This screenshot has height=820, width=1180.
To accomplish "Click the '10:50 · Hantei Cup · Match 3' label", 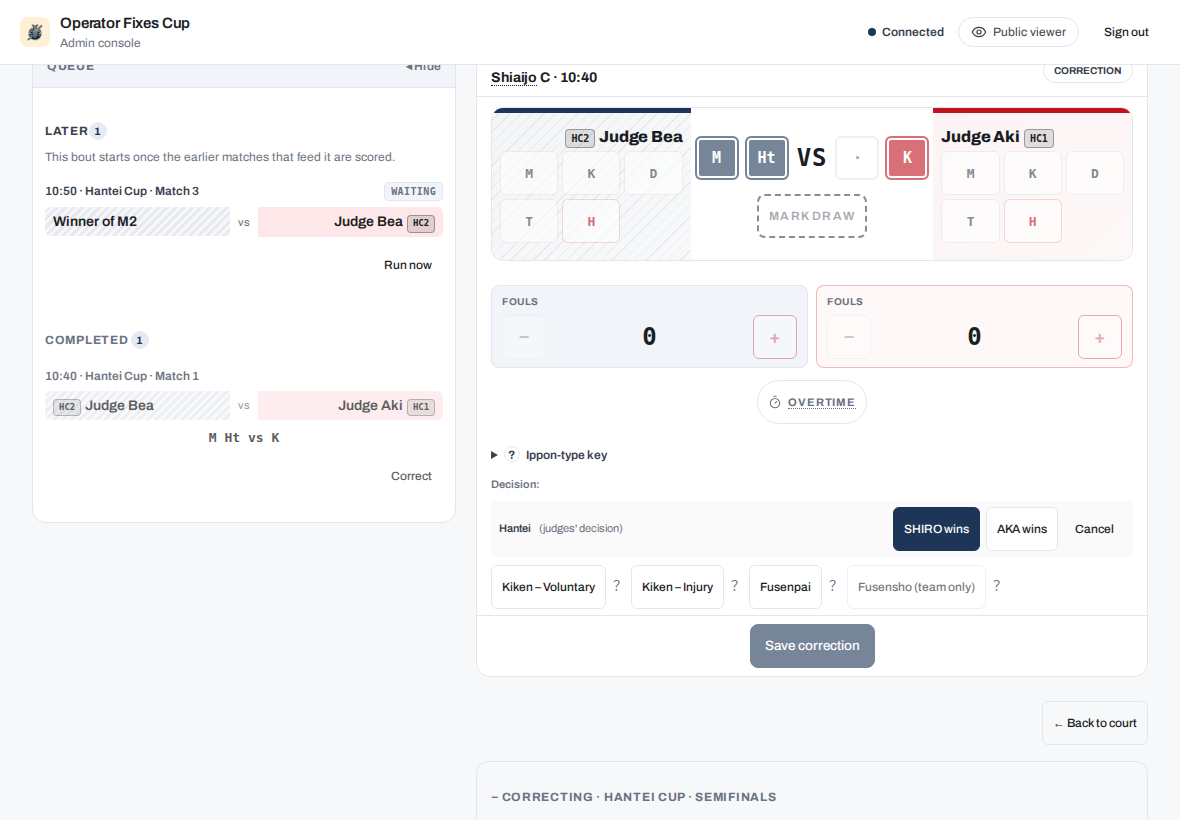I will click(x=122, y=191).
